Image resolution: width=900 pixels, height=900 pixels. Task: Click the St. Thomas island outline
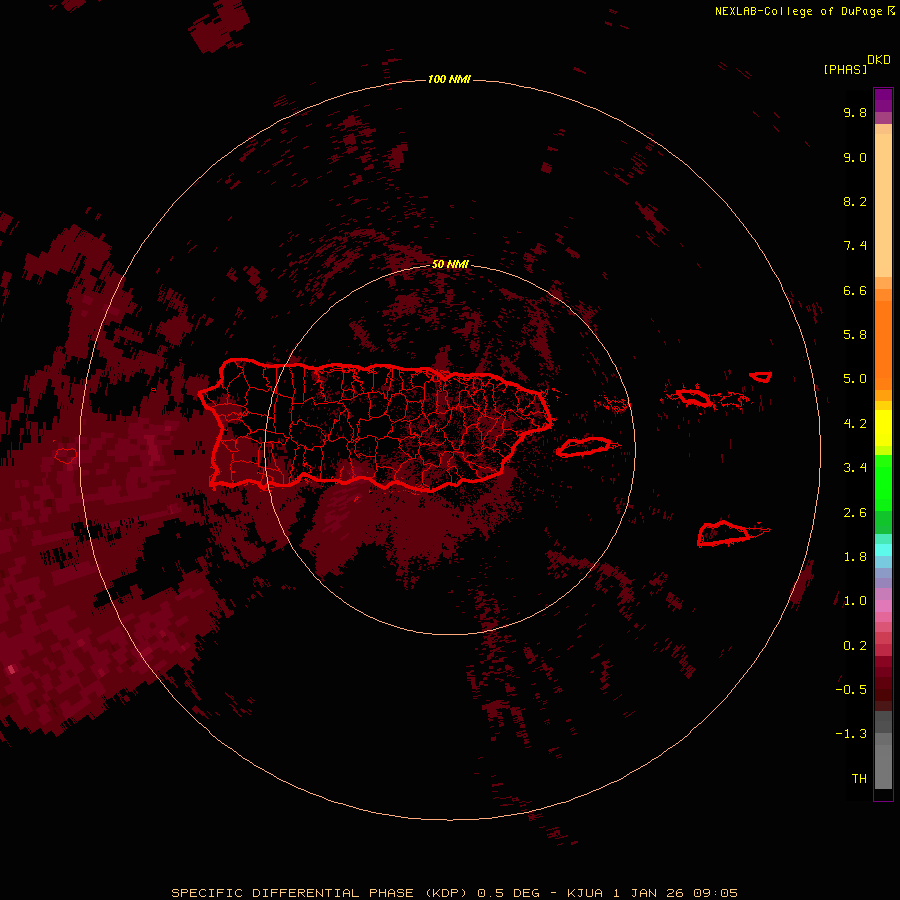point(693,397)
